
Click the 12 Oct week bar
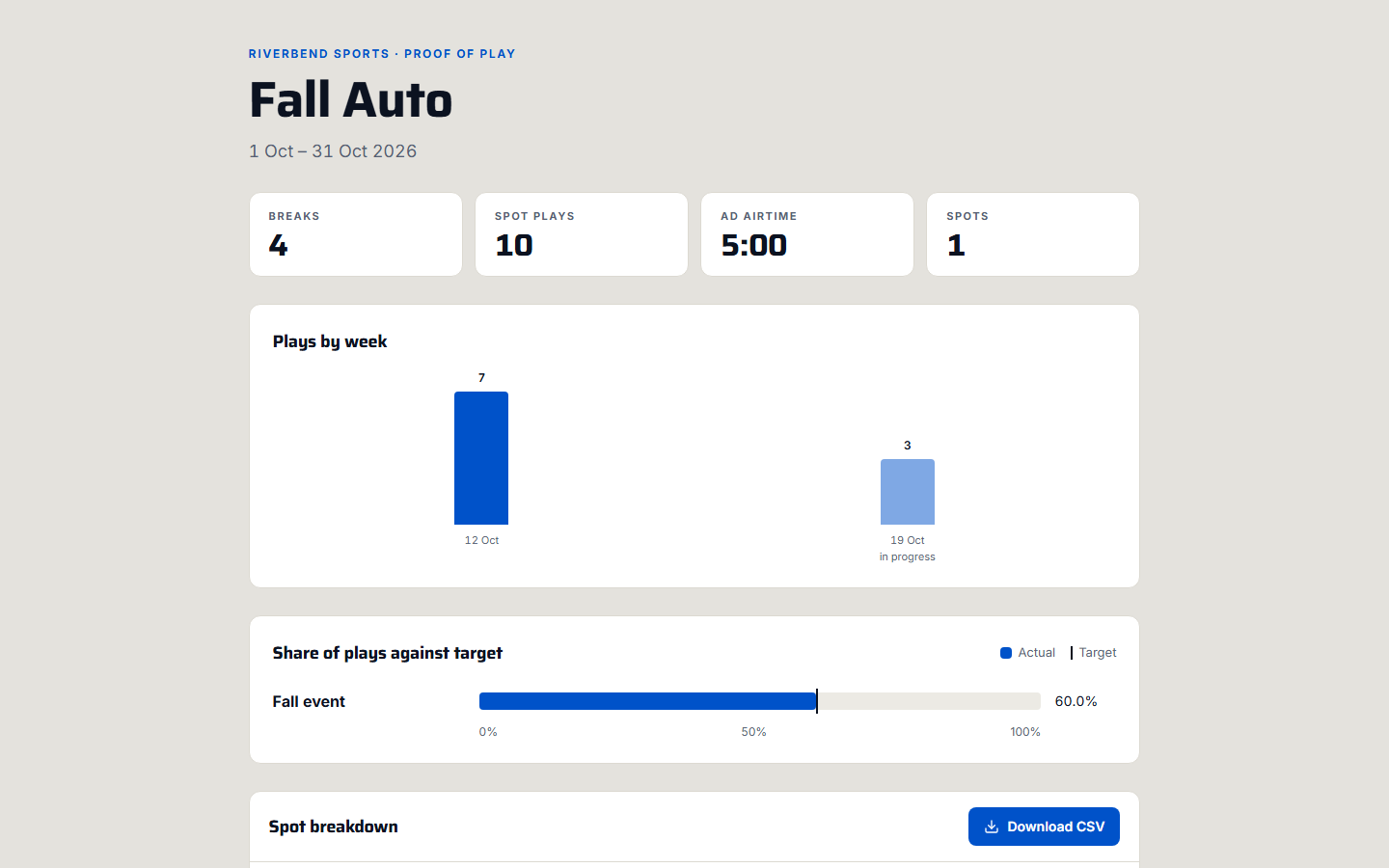coord(481,458)
